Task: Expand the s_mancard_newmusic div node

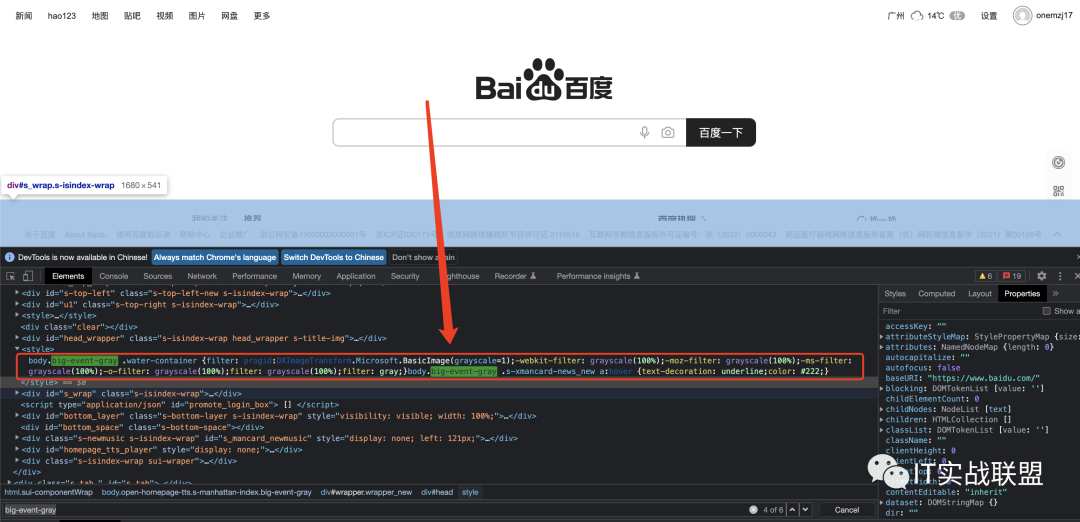Action: (x=18, y=438)
